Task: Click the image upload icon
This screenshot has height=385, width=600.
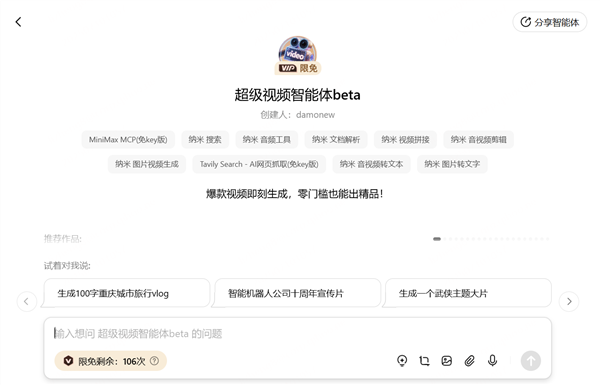Action: (447, 361)
